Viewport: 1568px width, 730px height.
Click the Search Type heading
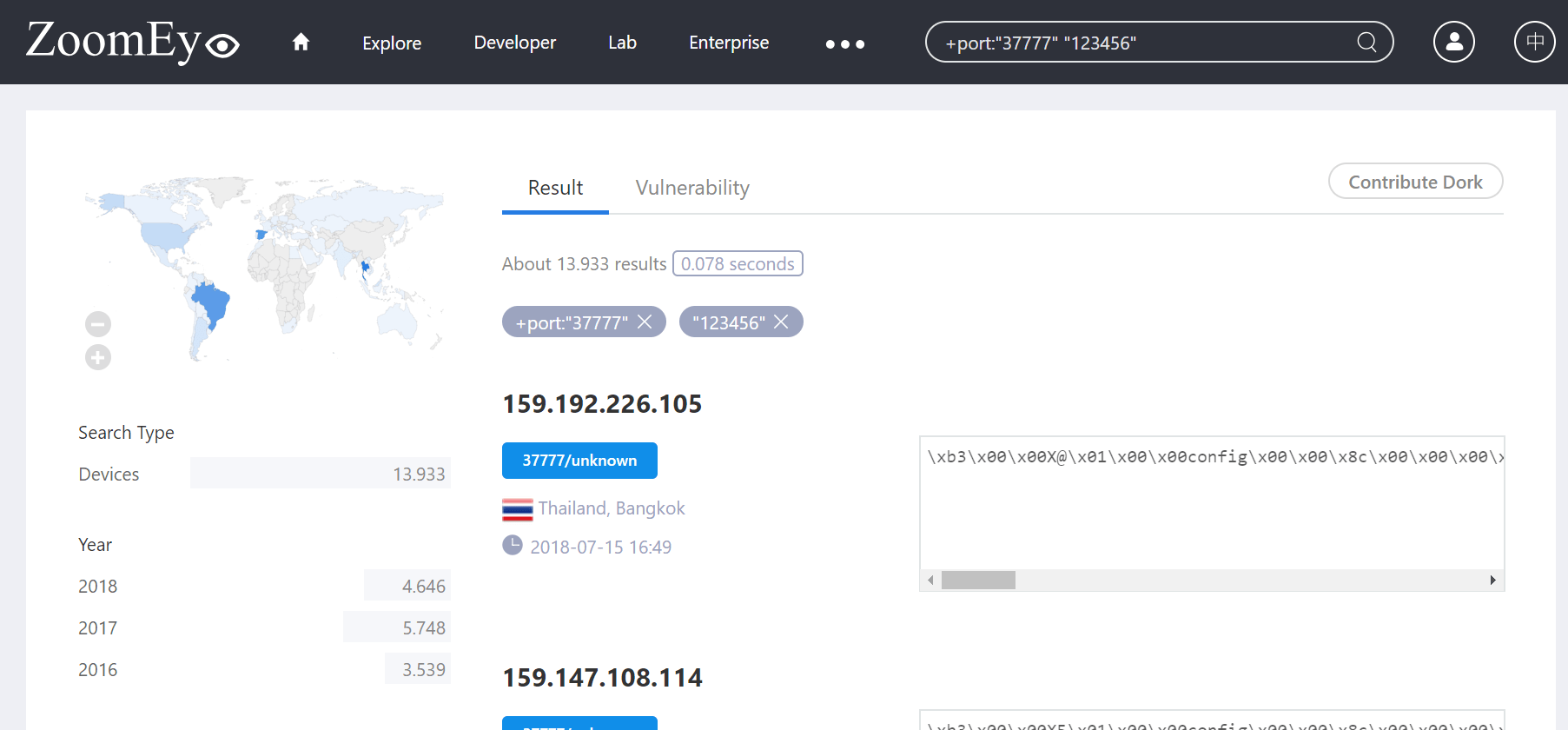click(x=126, y=433)
